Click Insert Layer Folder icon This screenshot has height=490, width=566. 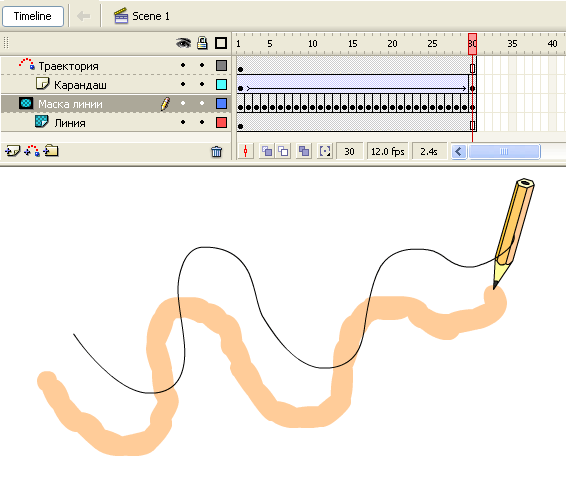tap(51, 151)
